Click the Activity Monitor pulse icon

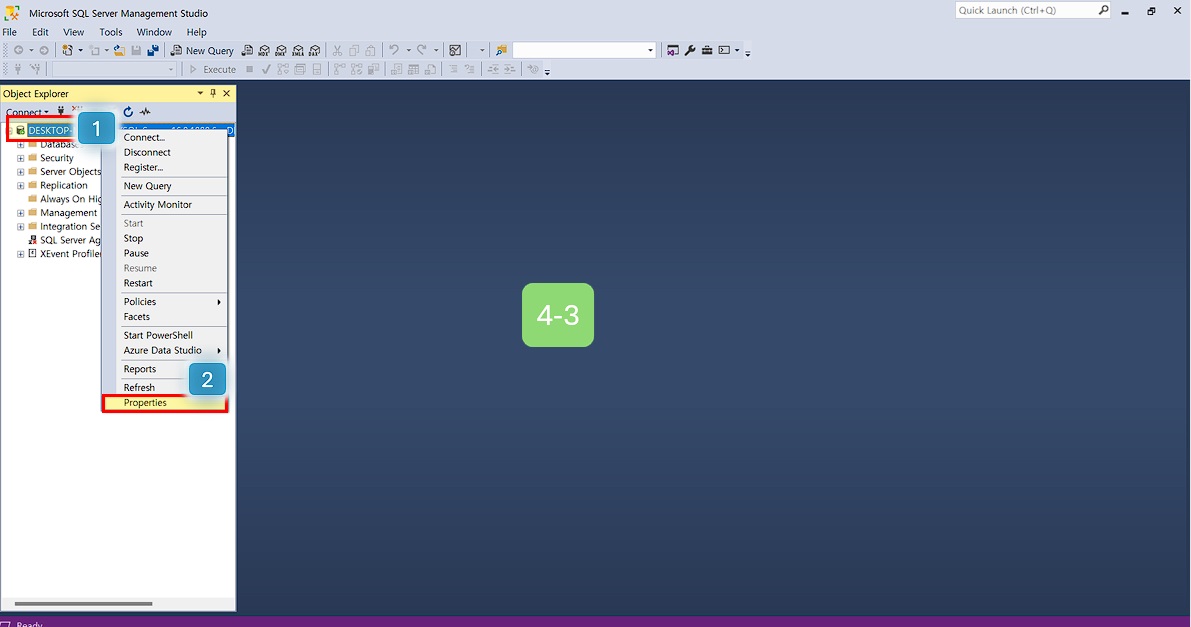[x=145, y=112]
